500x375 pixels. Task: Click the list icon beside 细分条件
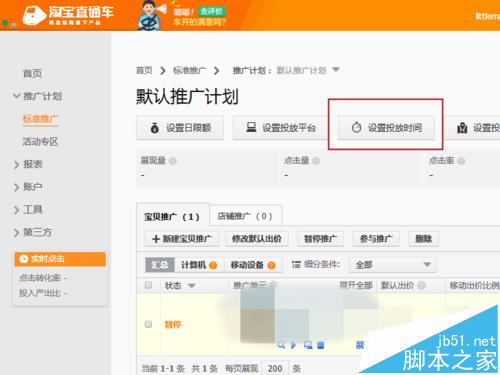pos(296,265)
